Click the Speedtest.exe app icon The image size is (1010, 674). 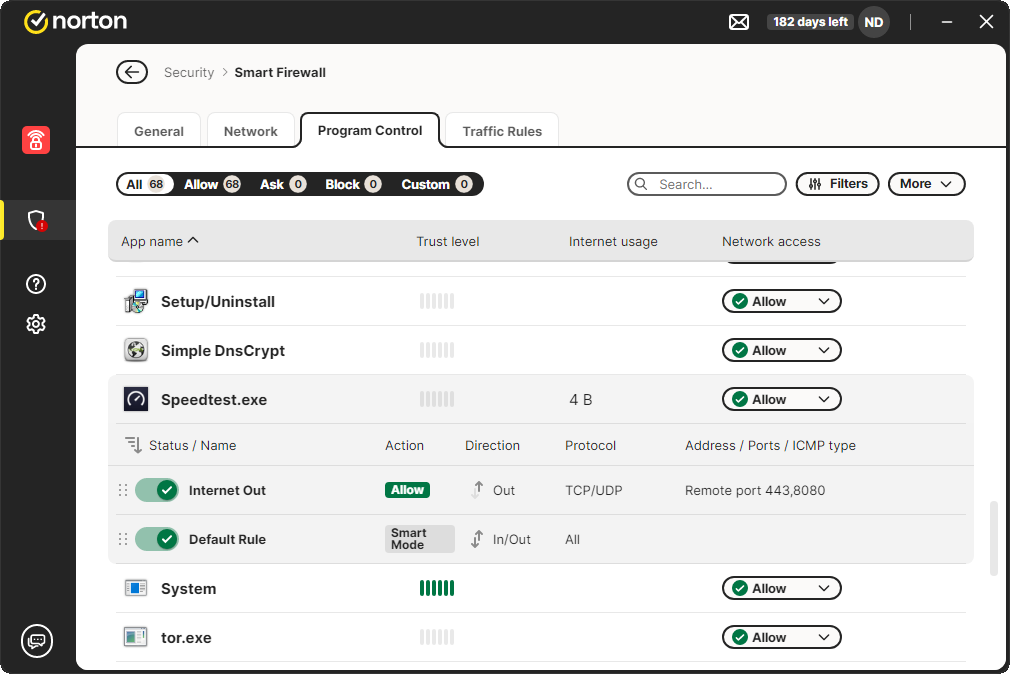coord(136,399)
